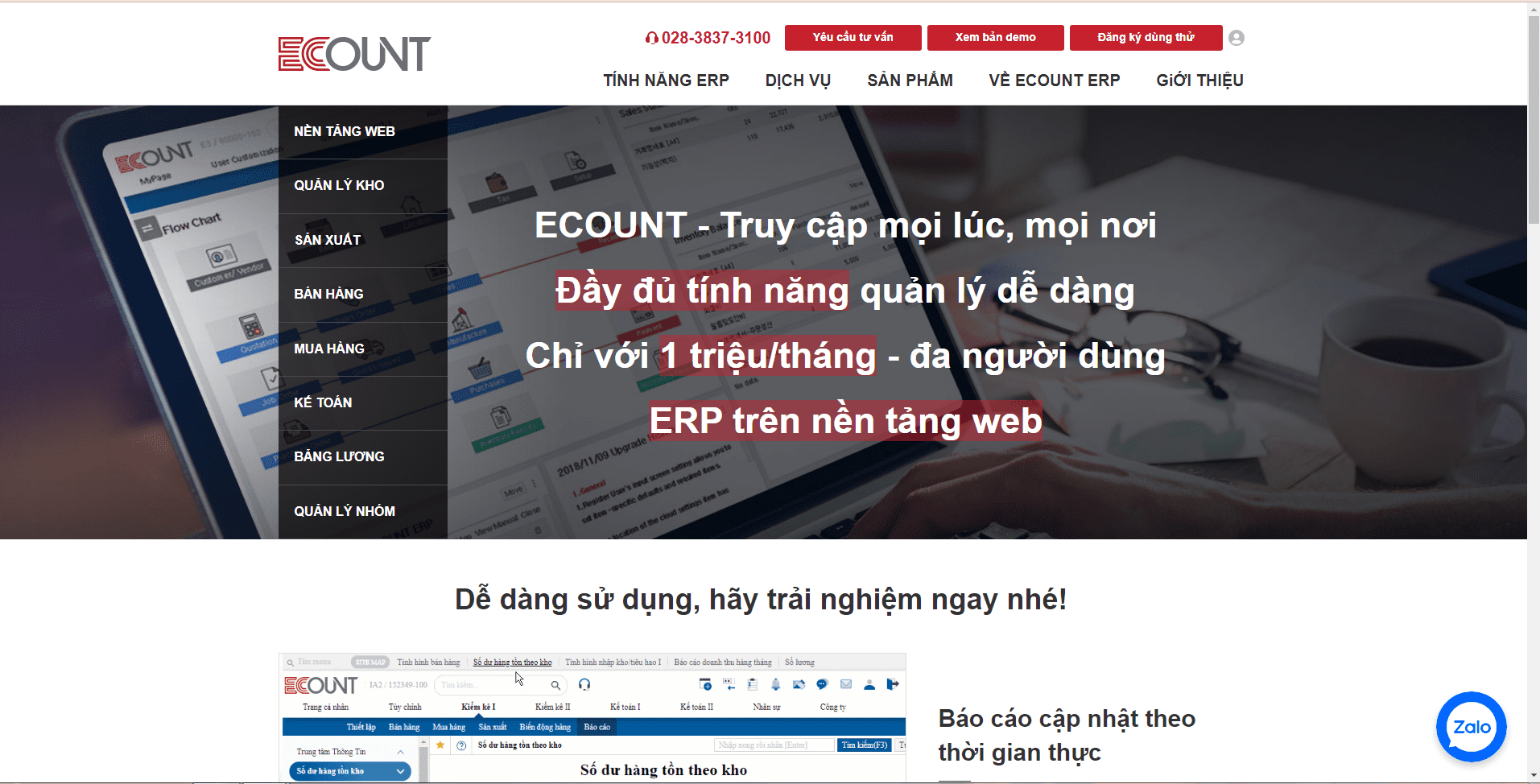This screenshot has width=1540, height=784.
Task: Select QUẢN LÝ KHO in the side menu
Action: [x=339, y=185]
